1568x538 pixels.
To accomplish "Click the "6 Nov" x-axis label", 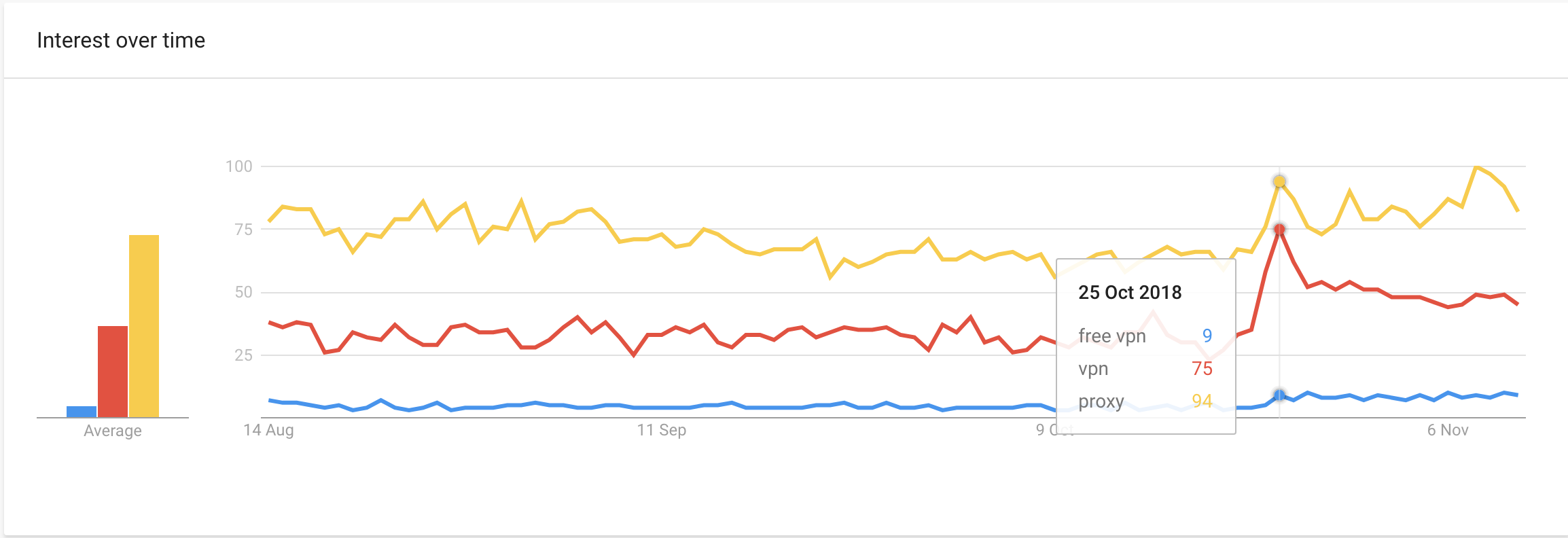I will click(1448, 430).
